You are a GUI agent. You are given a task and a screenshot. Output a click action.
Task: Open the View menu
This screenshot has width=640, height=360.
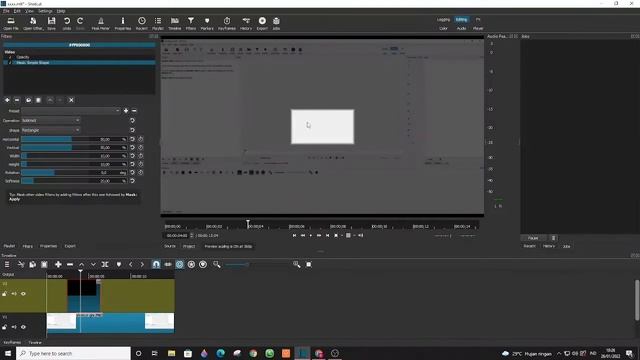point(29,11)
